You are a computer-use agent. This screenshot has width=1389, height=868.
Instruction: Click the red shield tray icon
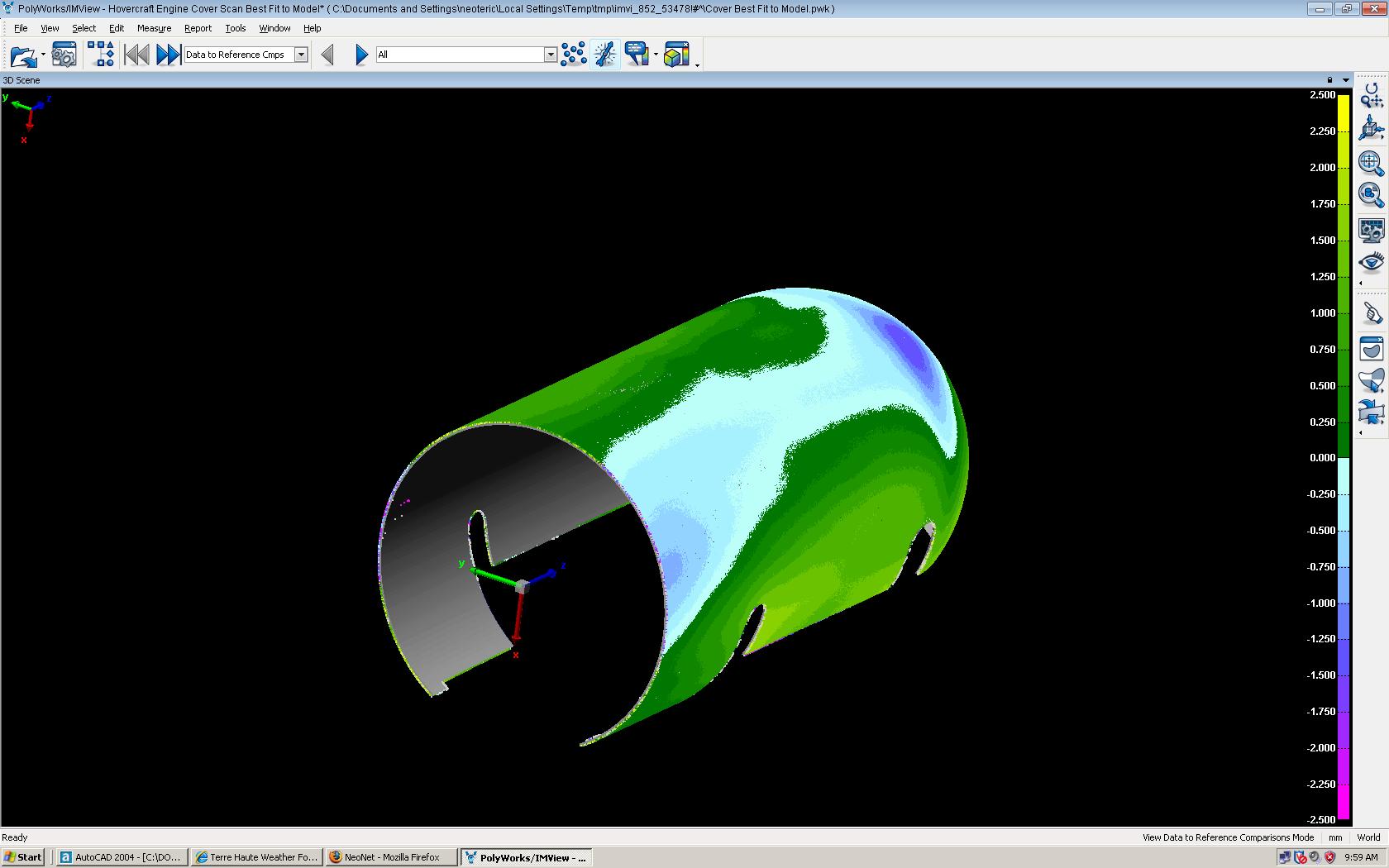click(x=1329, y=857)
